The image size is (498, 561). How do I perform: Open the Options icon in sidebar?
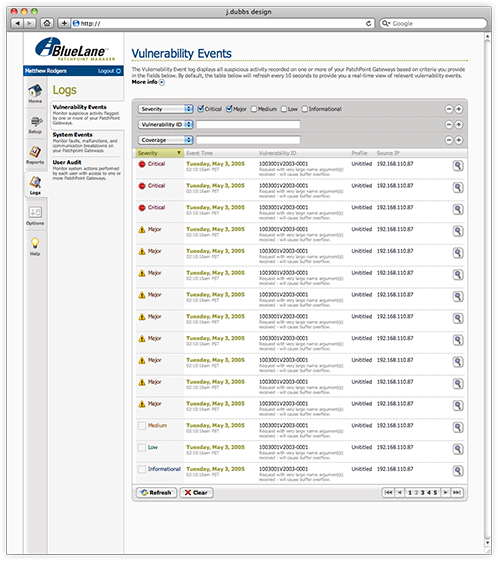pos(35,213)
